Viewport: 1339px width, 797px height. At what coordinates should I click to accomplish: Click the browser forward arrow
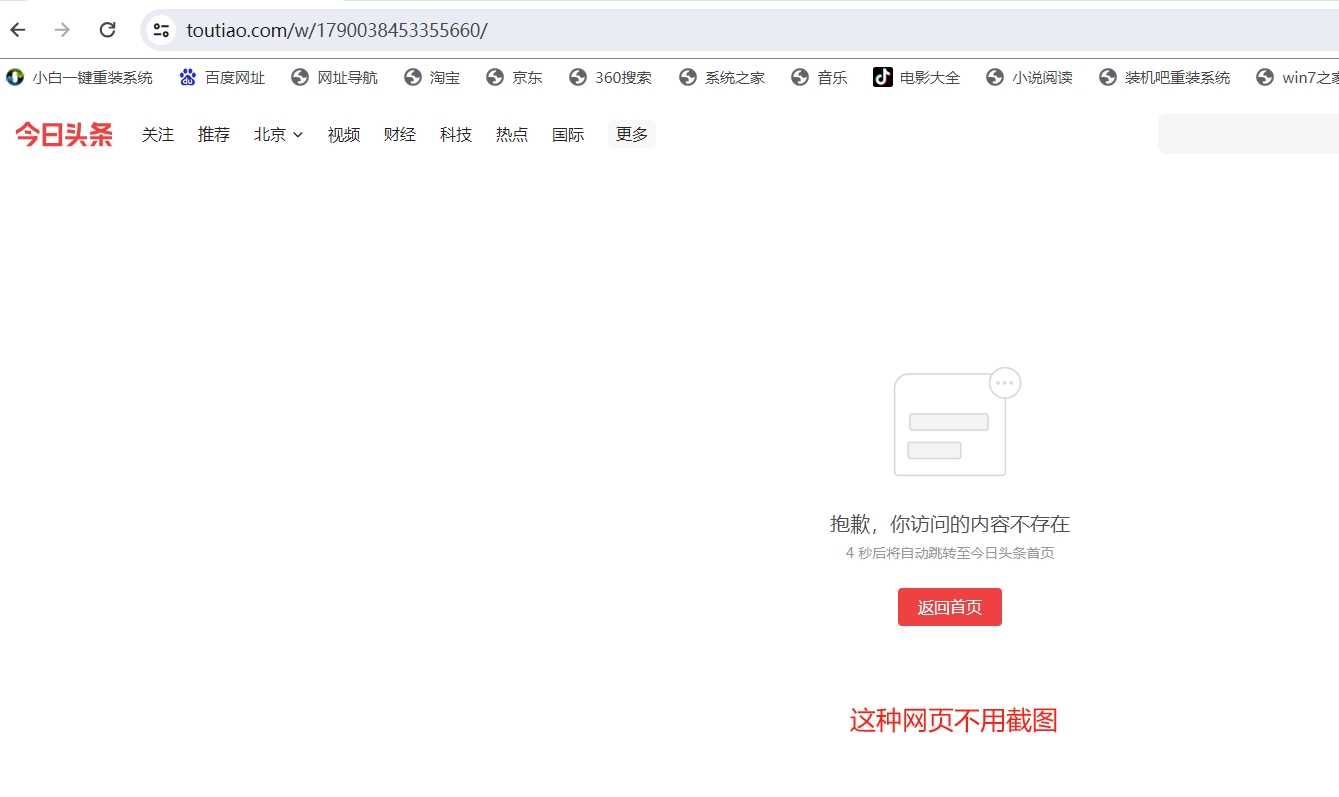[62, 30]
